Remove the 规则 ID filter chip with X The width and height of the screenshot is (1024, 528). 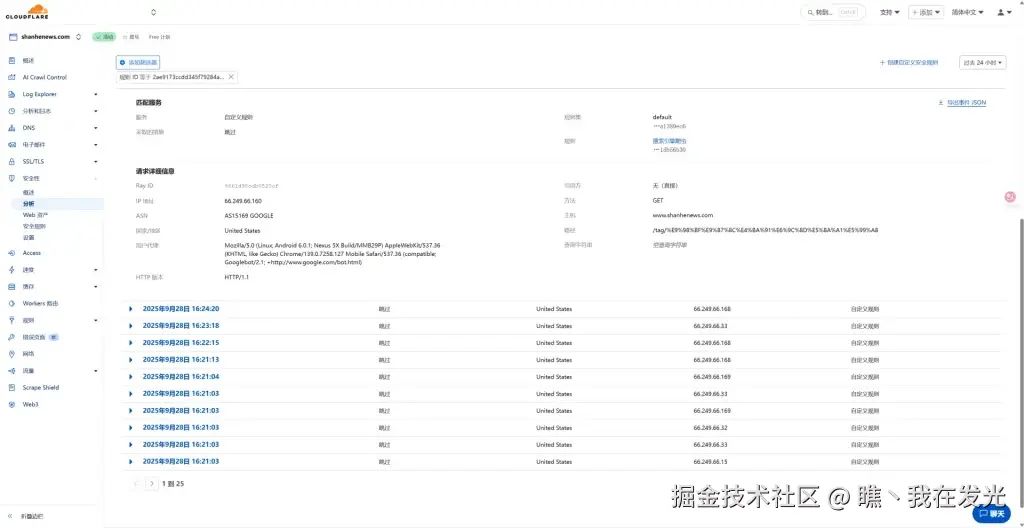click(x=231, y=77)
